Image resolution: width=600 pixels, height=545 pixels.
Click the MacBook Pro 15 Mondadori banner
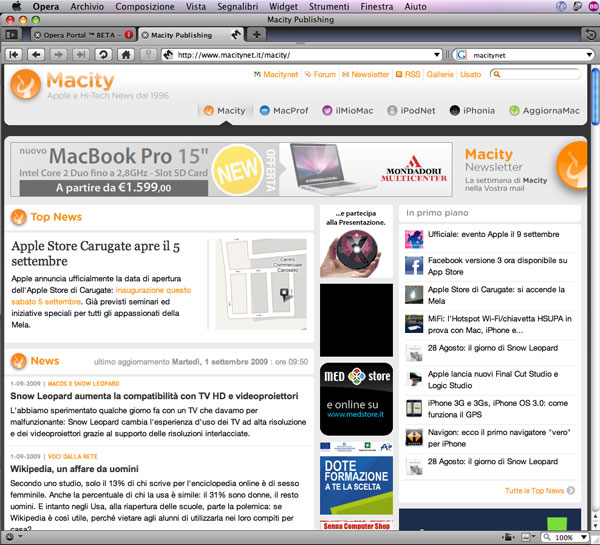tap(231, 170)
